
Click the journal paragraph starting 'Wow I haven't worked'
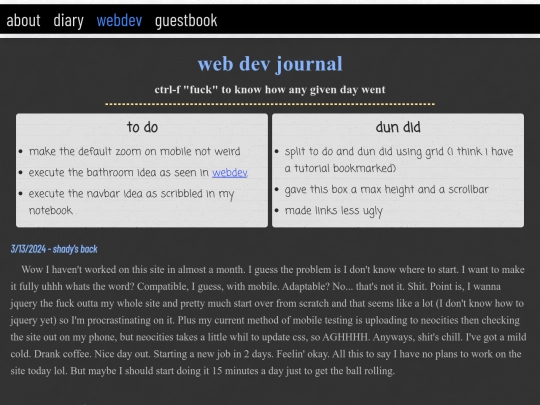[268, 320]
